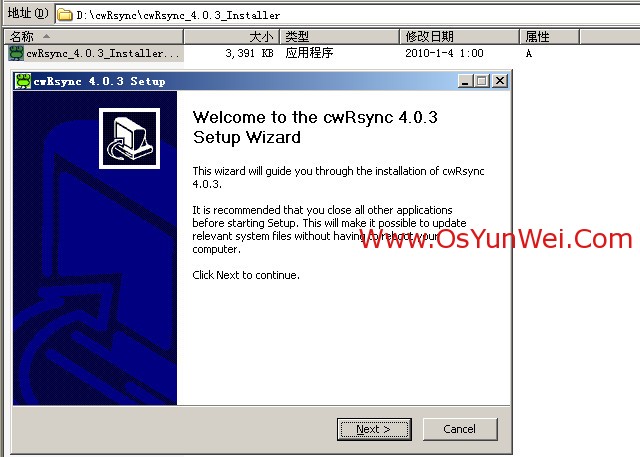The image size is (640, 457).
Task: Click the Welcome to the cwRsync 4.0.3 heading
Action: [x=315, y=127]
